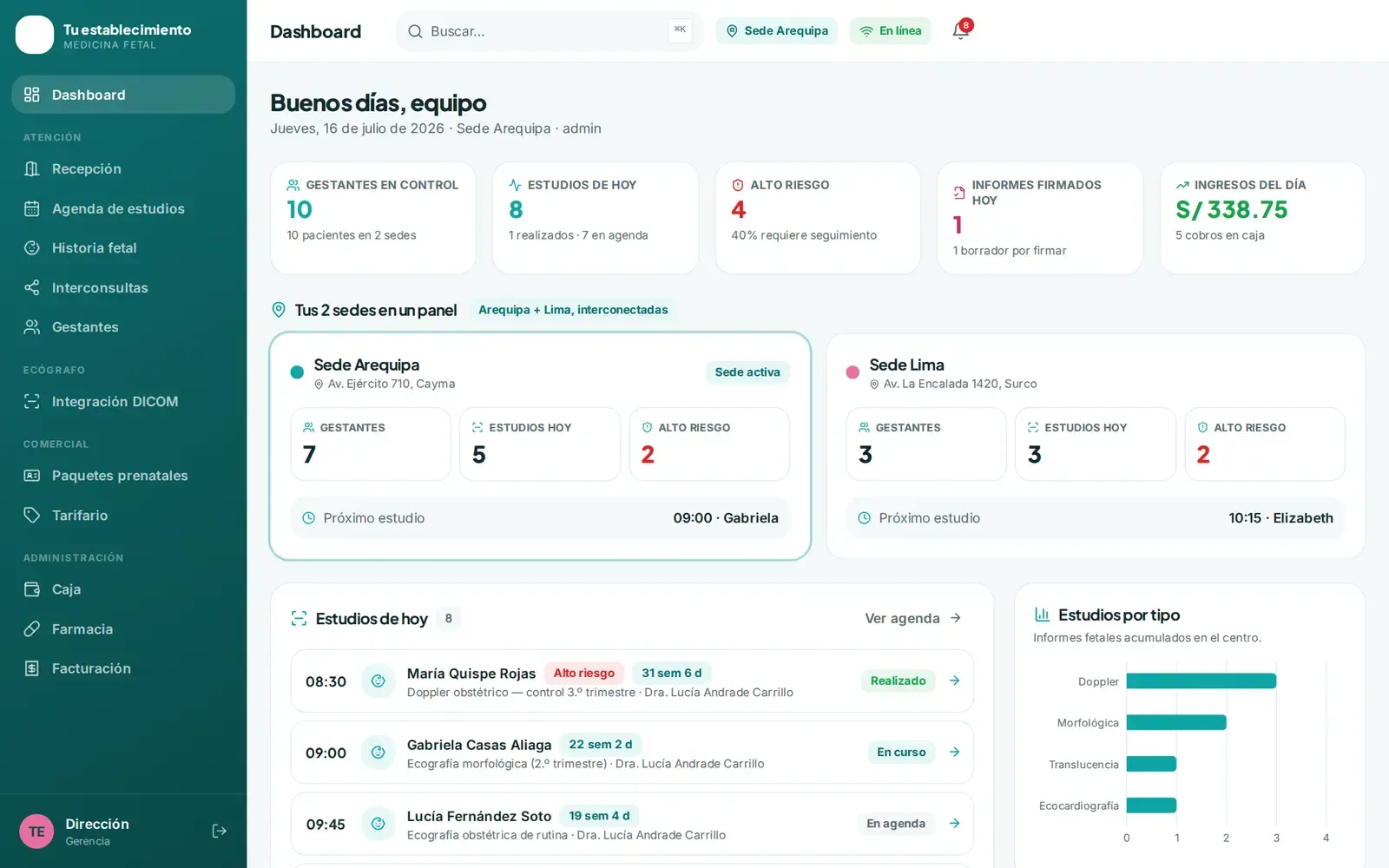Click the Farmacia pill icon
1389x868 pixels.
point(32,628)
